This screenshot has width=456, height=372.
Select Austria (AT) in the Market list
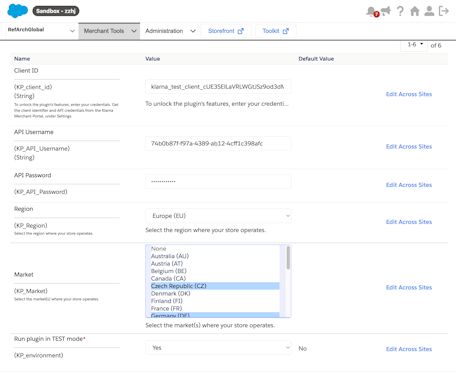point(215,264)
